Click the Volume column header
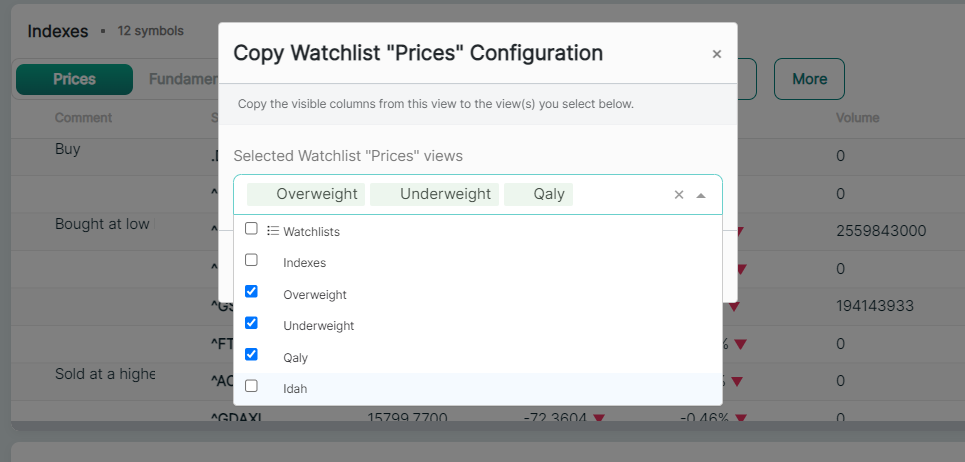The height and width of the screenshot is (462, 965). [858, 118]
